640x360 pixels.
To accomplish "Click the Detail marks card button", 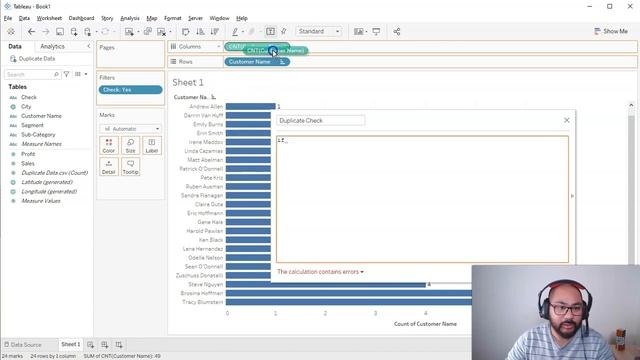I will pos(109,167).
